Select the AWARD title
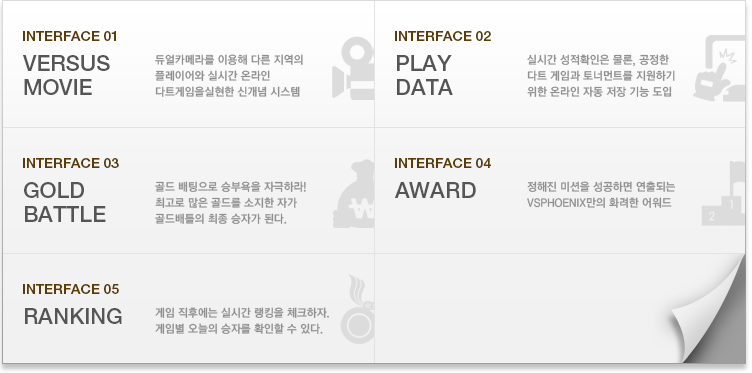 [x=435, y=191]
